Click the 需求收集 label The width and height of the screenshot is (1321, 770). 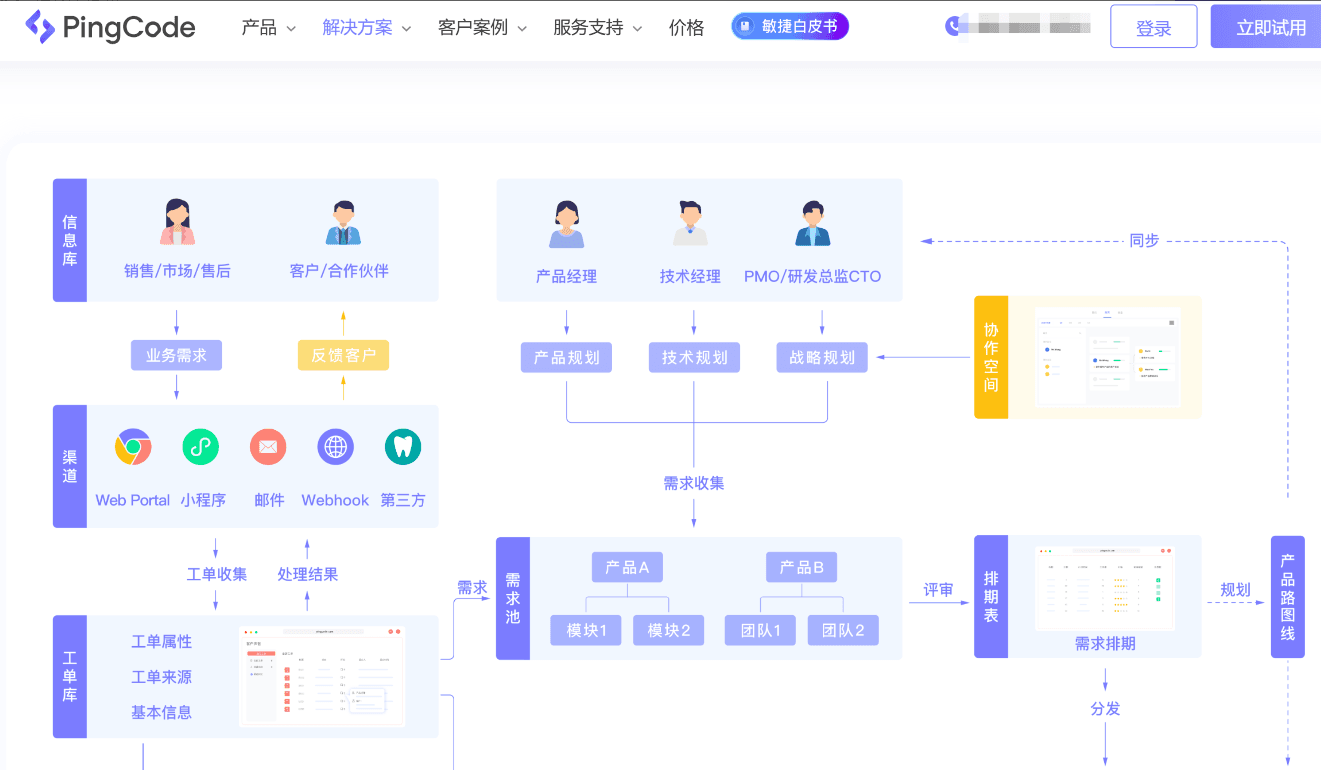click(x=694, y=483)
